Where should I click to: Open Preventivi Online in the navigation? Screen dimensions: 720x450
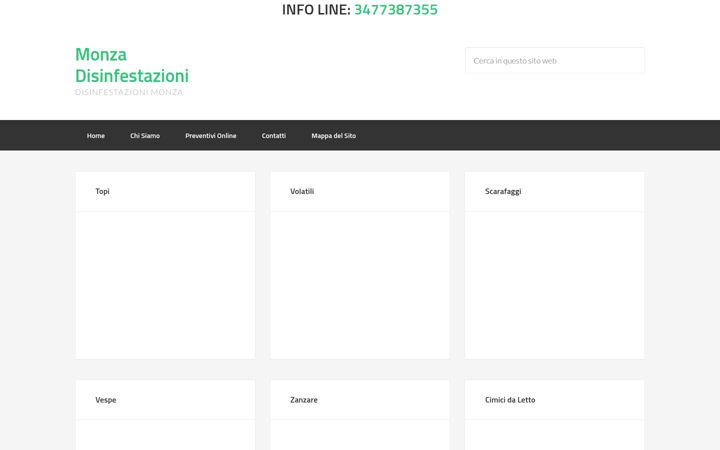tap(211, 135)
